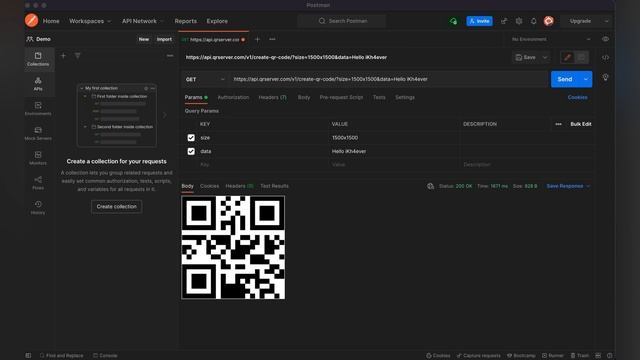Click the New button in workspace header

[144, 39]
